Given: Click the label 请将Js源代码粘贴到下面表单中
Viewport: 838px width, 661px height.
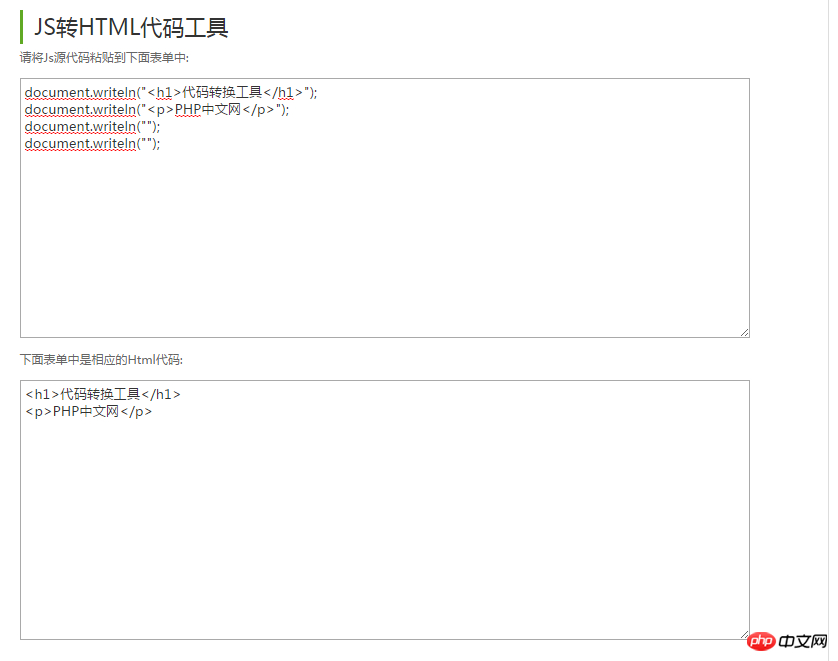Looking at the screenshot, I should pyautogui.click(x=105, y=58).
